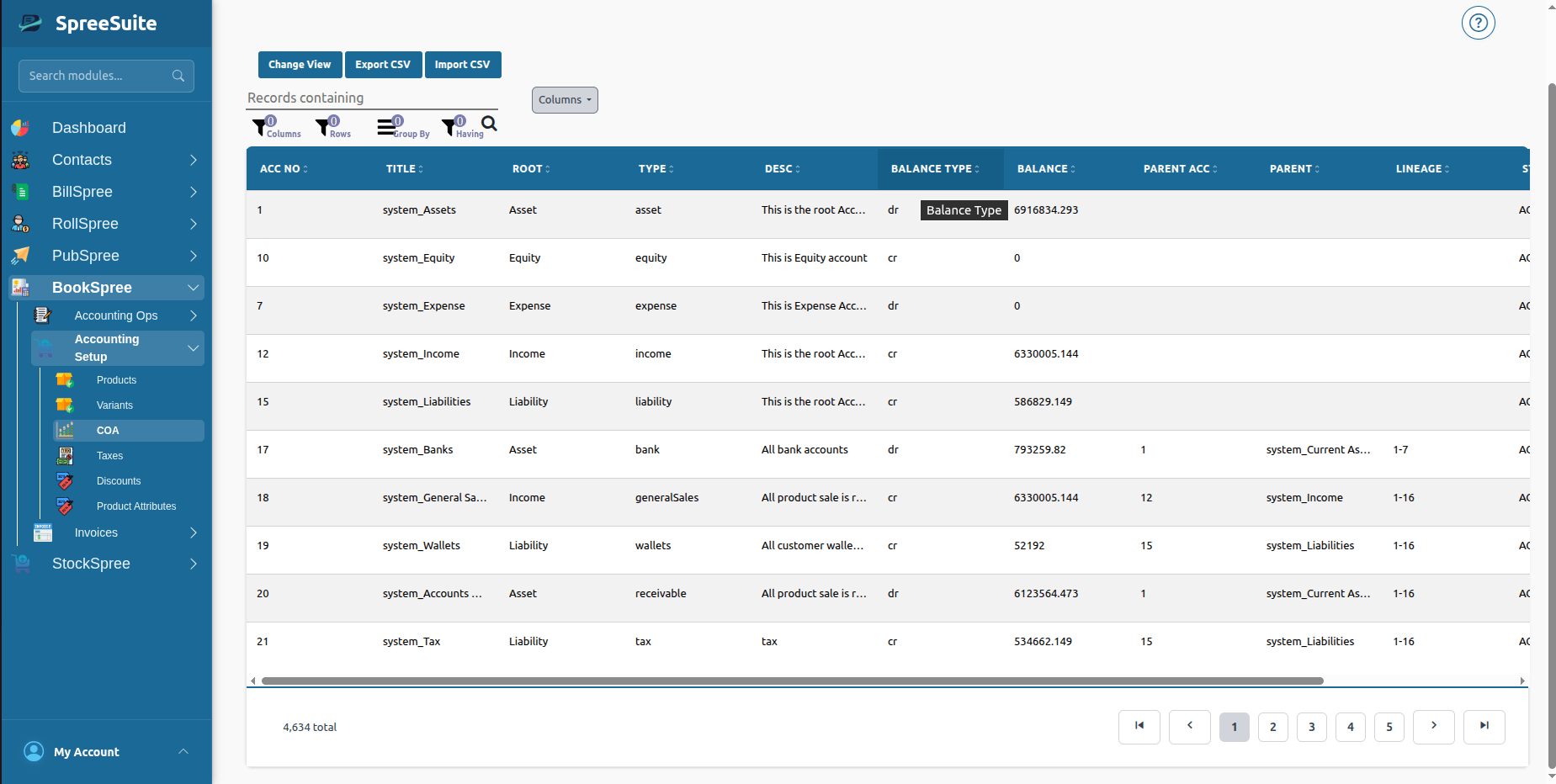Click the BookSpree icon
1556x784 pixels.
pos(20,288)
